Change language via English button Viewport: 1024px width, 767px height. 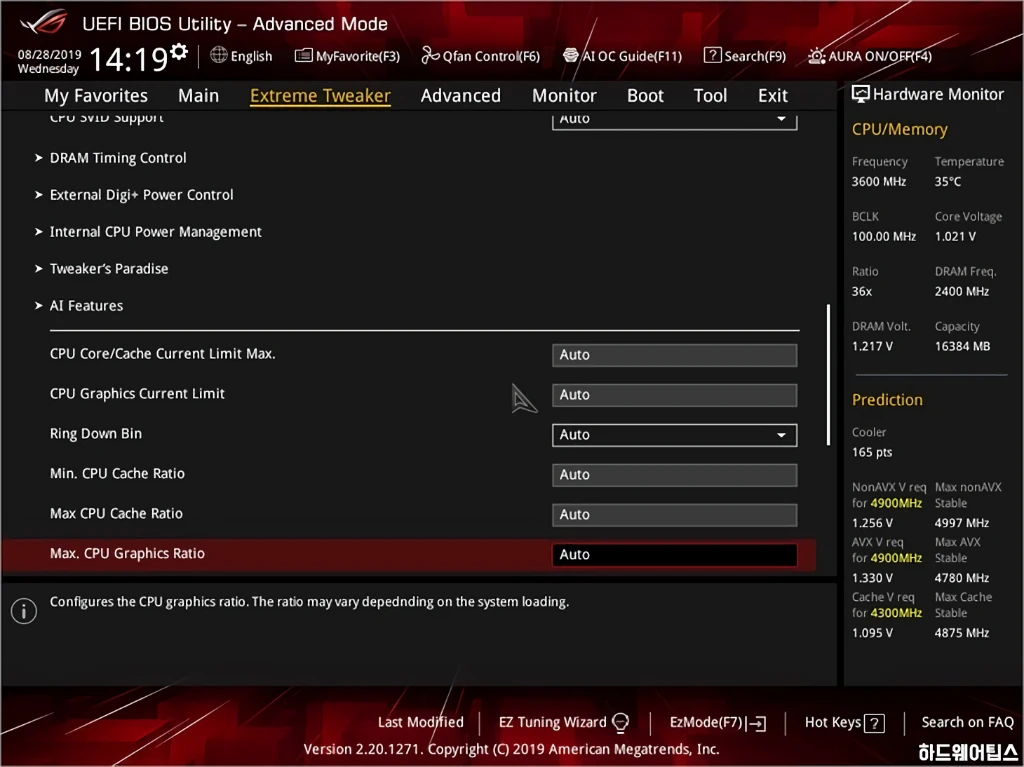point(242,56)
